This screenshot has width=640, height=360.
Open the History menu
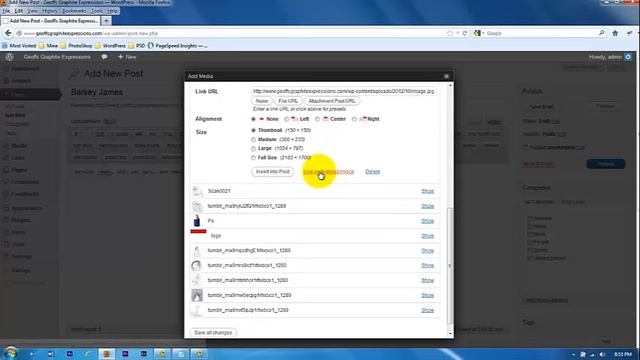pyautogui.click(x=50, y=11)
